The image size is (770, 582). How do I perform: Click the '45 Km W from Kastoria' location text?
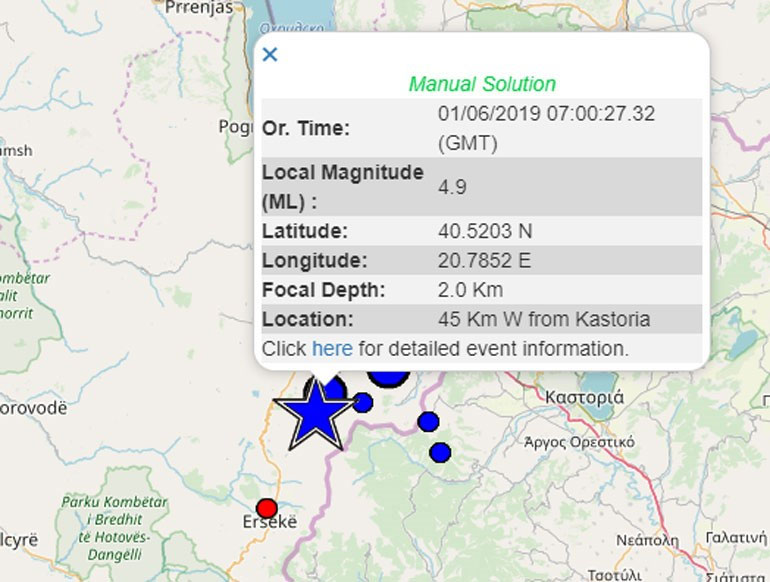(x=544, y=320)
